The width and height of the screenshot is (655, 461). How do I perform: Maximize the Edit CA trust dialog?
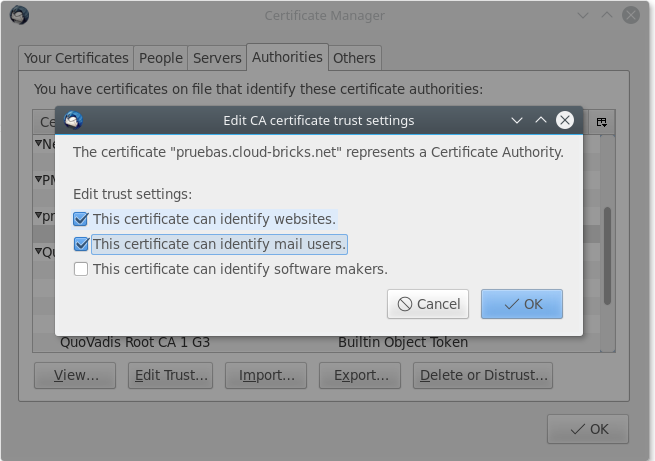(541, 120)
